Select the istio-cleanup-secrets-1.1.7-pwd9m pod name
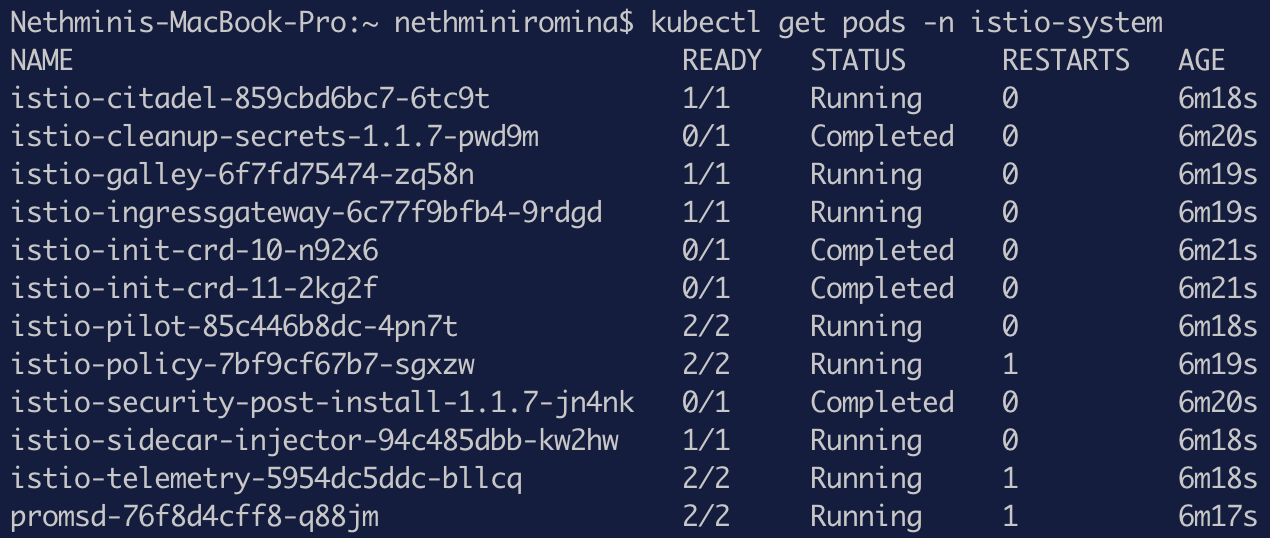This screenshot has width=1270, height=538. (x=274, y=137)
